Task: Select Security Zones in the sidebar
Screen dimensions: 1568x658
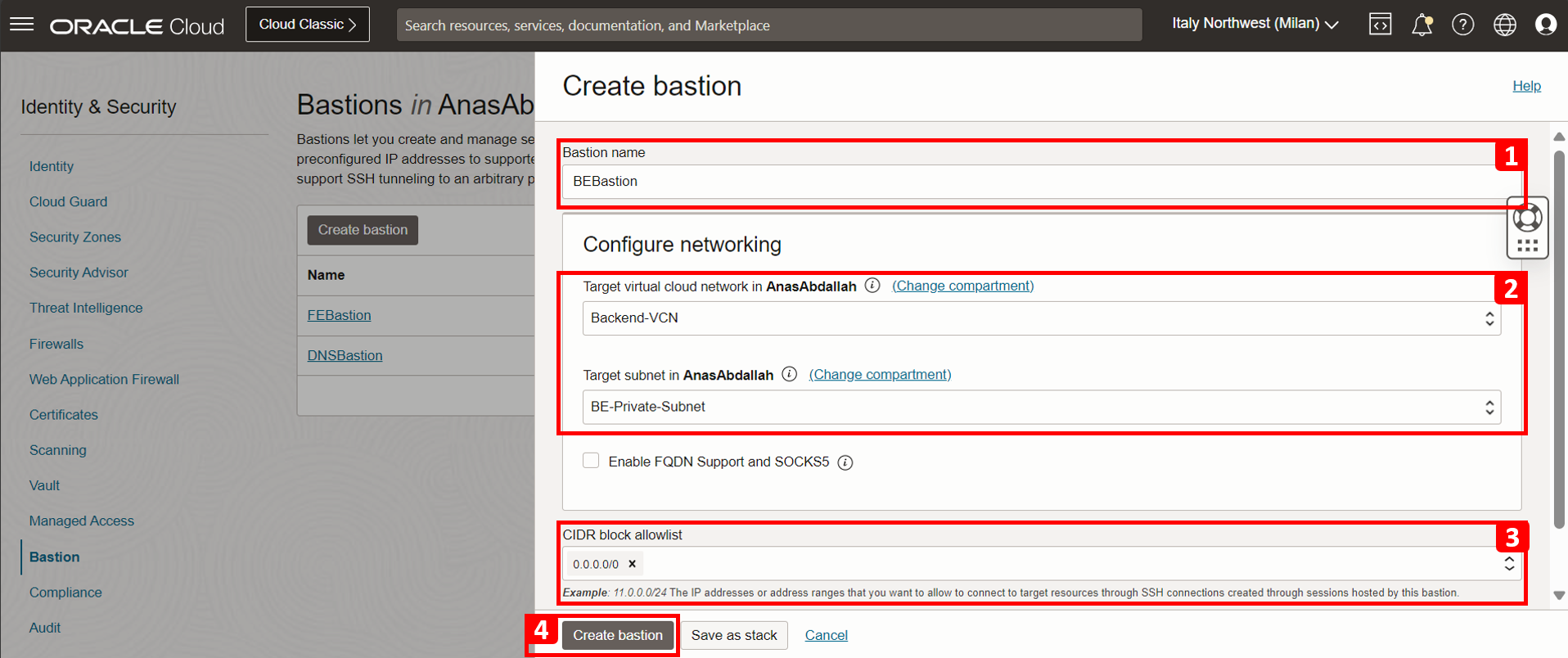Action: (x=75, y=237)
